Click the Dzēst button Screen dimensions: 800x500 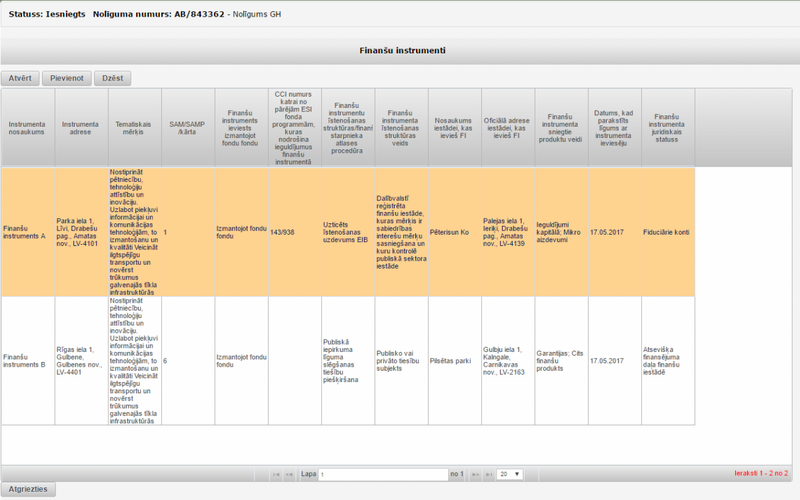click(113, 77)
